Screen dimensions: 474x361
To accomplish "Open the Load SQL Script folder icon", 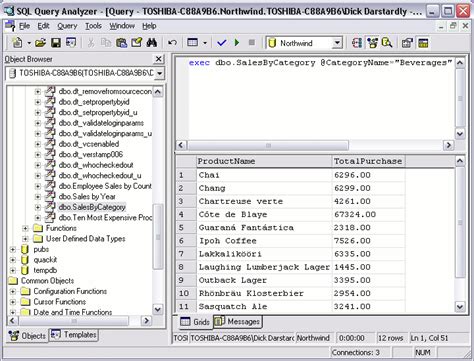I will [x=40, y=43].
